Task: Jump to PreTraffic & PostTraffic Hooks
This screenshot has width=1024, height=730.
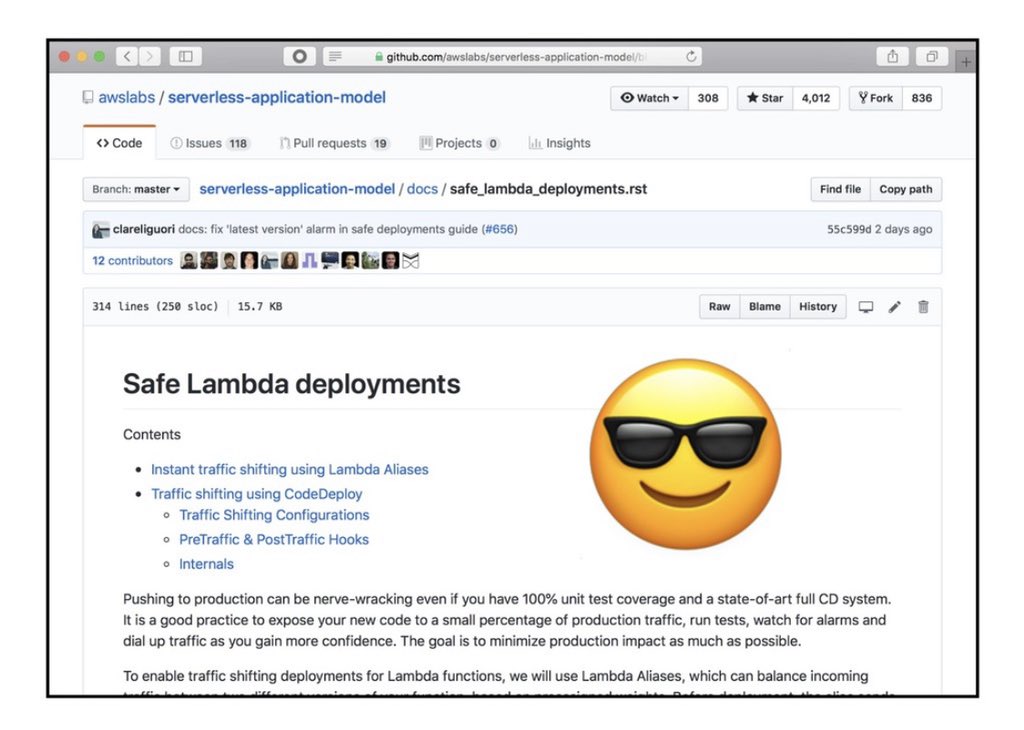Action: click(274, 539)
